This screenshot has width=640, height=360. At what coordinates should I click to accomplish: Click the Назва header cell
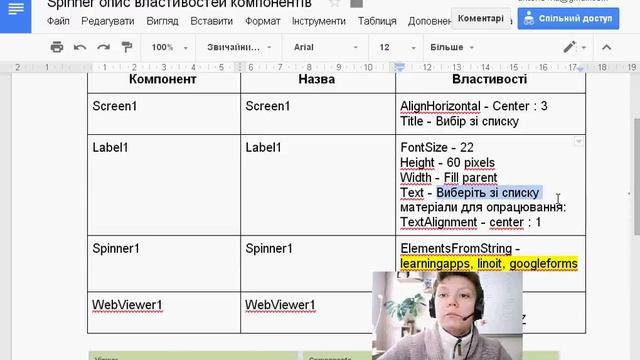[x=317, y=79]
